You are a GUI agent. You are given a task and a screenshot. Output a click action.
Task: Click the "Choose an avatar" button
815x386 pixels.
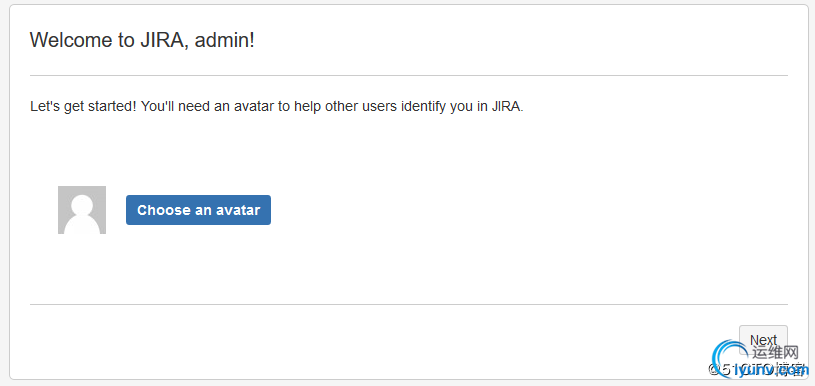[198, 210]
